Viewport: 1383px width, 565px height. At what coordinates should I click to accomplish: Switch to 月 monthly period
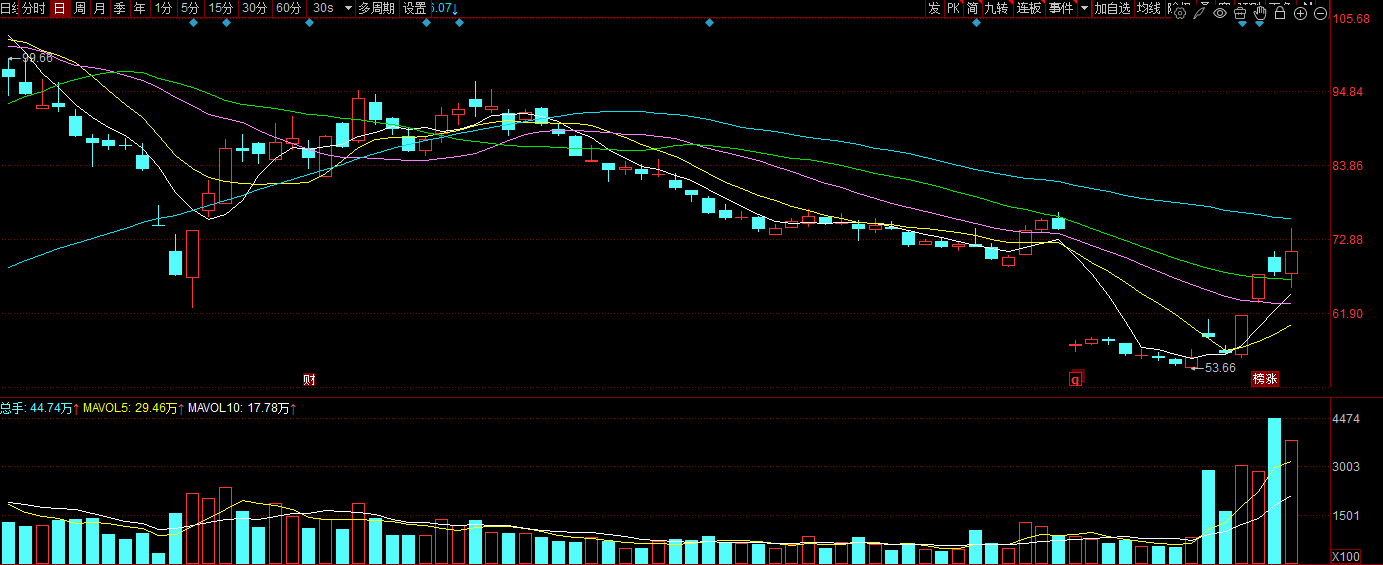(99, 8)
